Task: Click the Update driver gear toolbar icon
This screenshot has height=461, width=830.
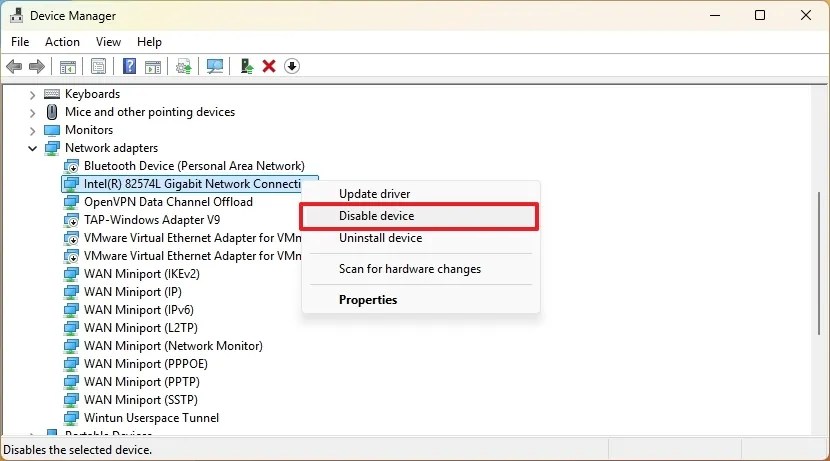Action: click(184, 67)
